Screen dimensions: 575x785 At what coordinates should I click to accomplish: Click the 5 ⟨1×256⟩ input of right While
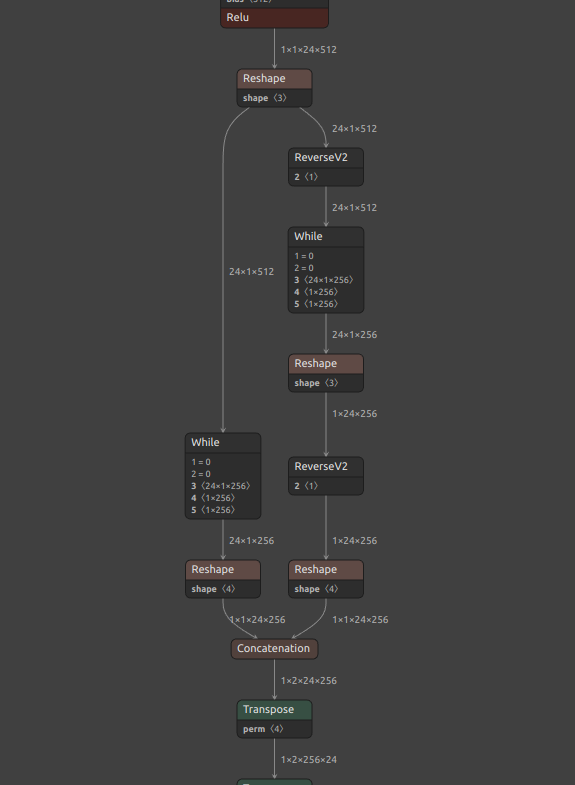click(x=316, y=304)
